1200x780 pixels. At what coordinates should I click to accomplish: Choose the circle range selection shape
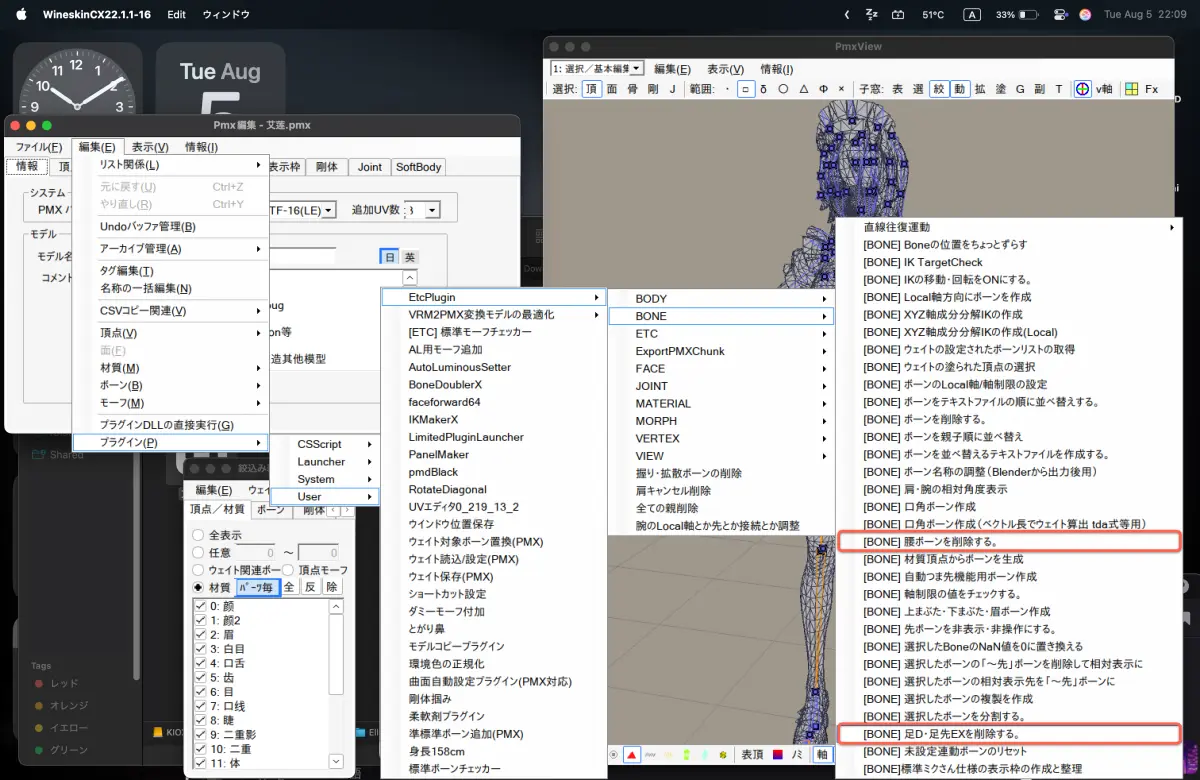click(783, 89)
